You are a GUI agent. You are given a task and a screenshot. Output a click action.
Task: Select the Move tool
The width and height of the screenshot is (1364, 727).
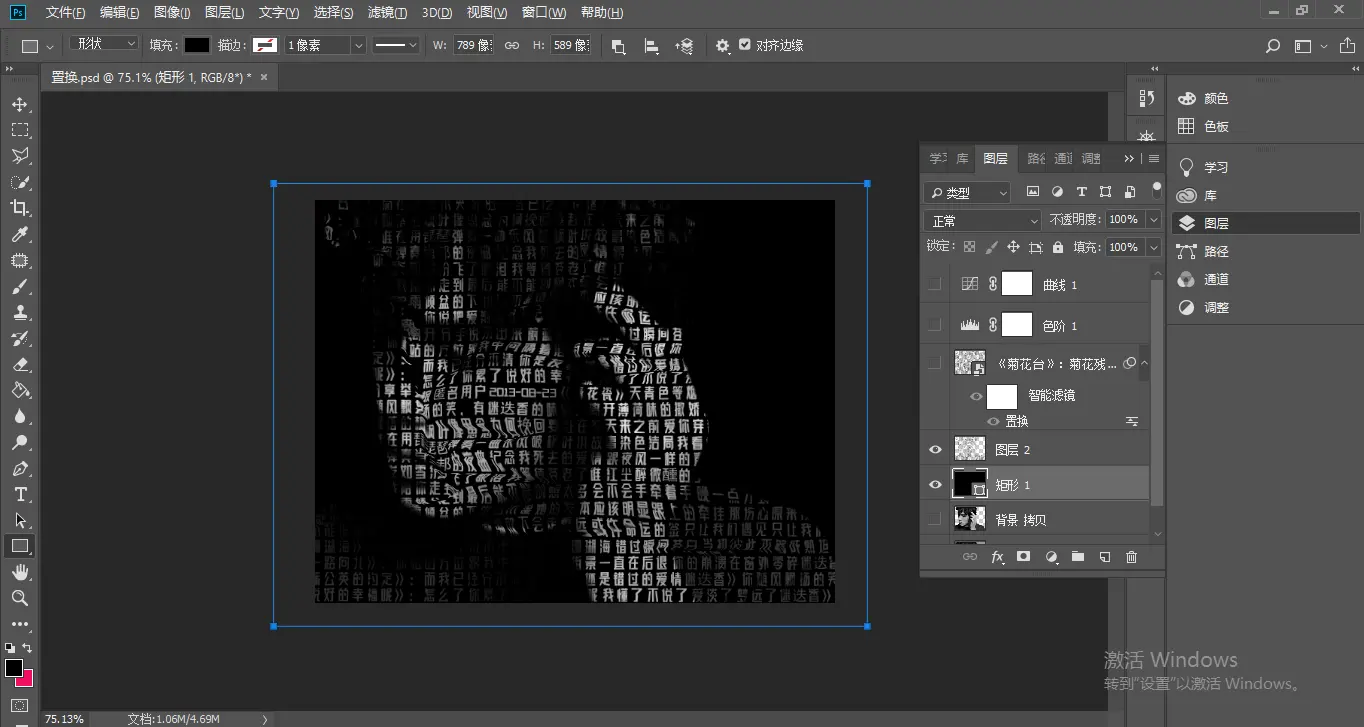click(x=20, y=105)
